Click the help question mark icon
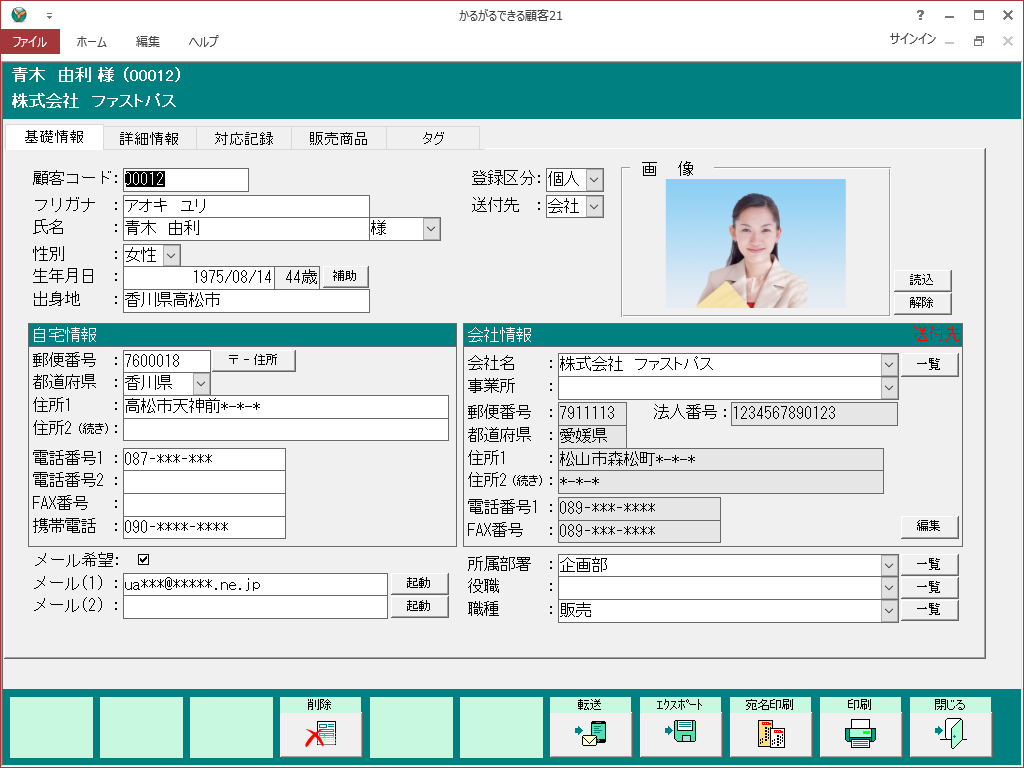The height and width of the screenshot is (768, 1024). point(920,15)
